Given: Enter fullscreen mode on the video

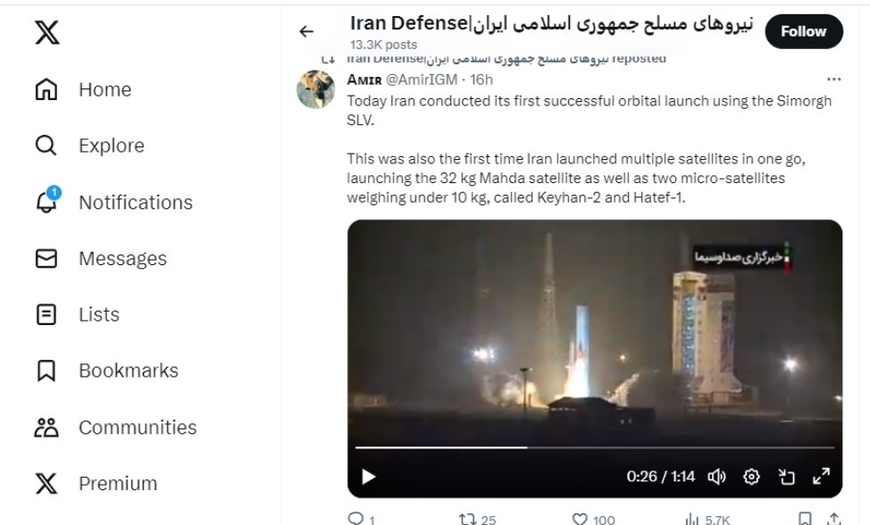Looking at the screenshot, I should coord(821,476).
